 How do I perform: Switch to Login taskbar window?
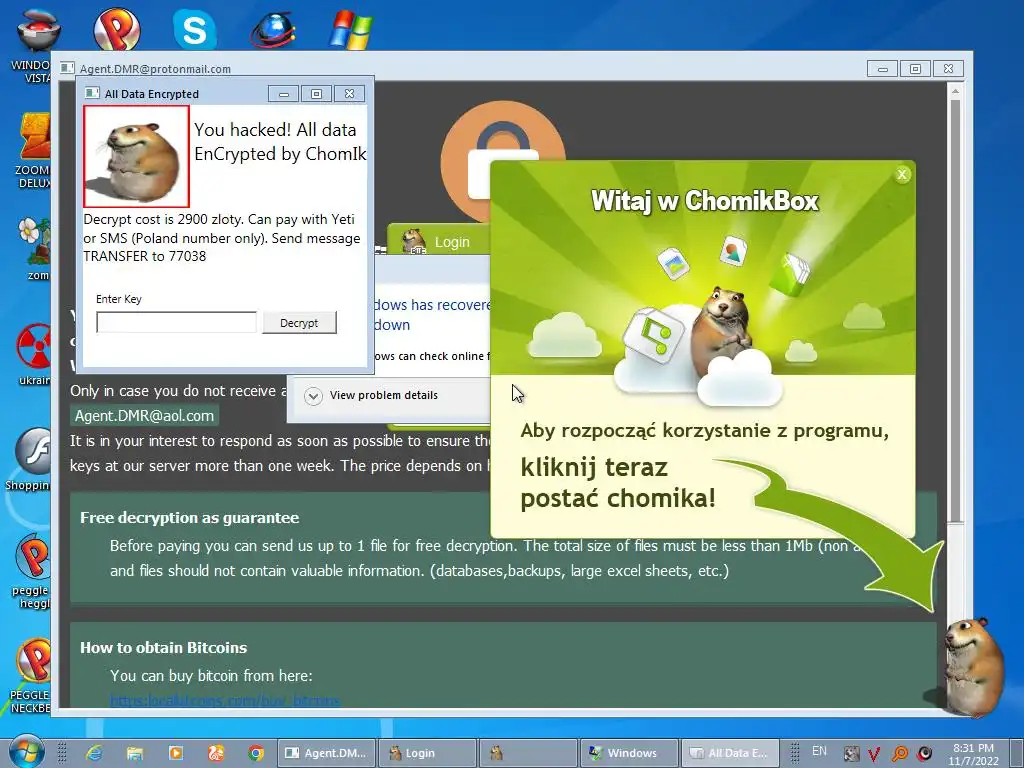click(427, 753)
